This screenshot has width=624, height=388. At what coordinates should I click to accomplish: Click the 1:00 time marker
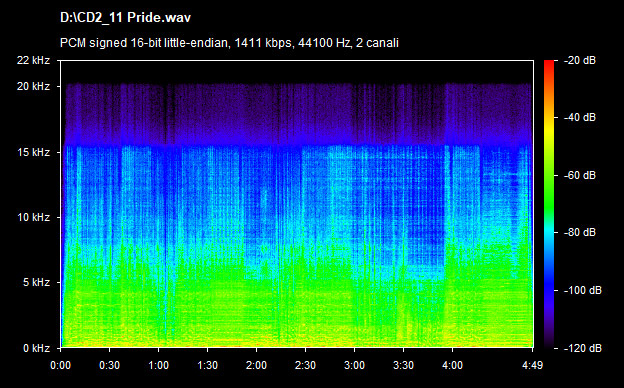158,365
